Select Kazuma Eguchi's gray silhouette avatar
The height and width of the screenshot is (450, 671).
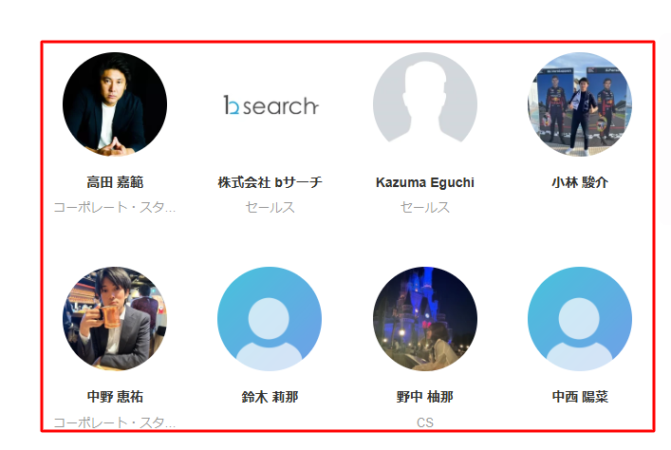[425, 104]
